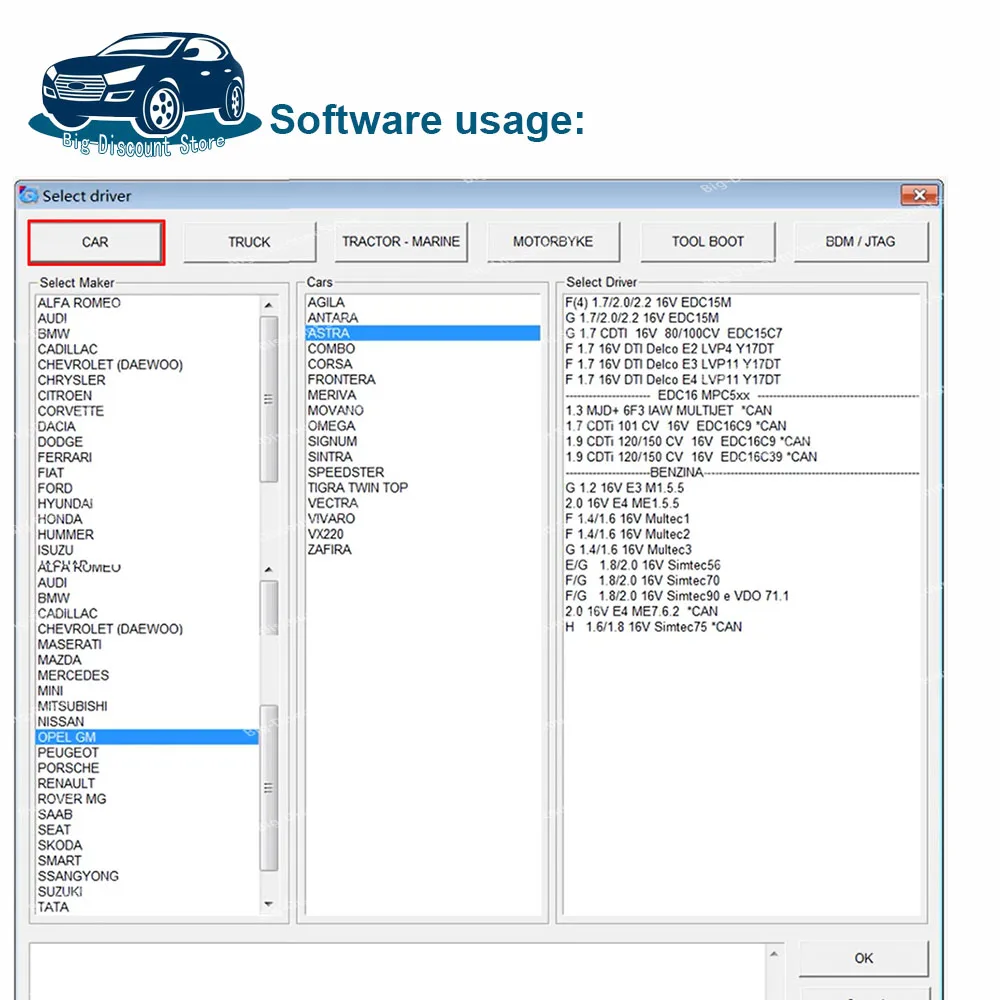Click the maker list scroll-up arrow
The width and height of the screenshot is (1000, 1000).
tap(268, 305)
